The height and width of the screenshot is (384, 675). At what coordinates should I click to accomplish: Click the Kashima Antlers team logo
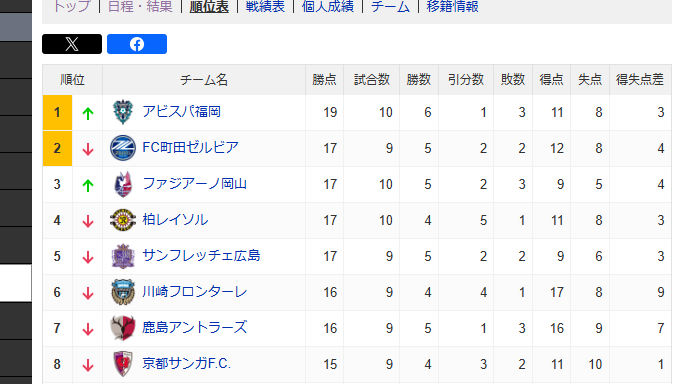(x=123, y=328)
